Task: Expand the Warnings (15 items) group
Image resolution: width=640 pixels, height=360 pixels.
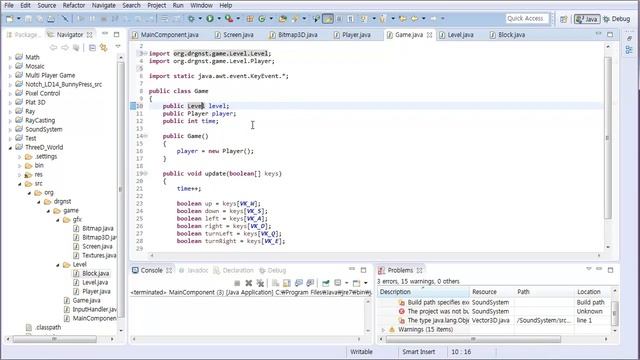Action: [383, 330]
